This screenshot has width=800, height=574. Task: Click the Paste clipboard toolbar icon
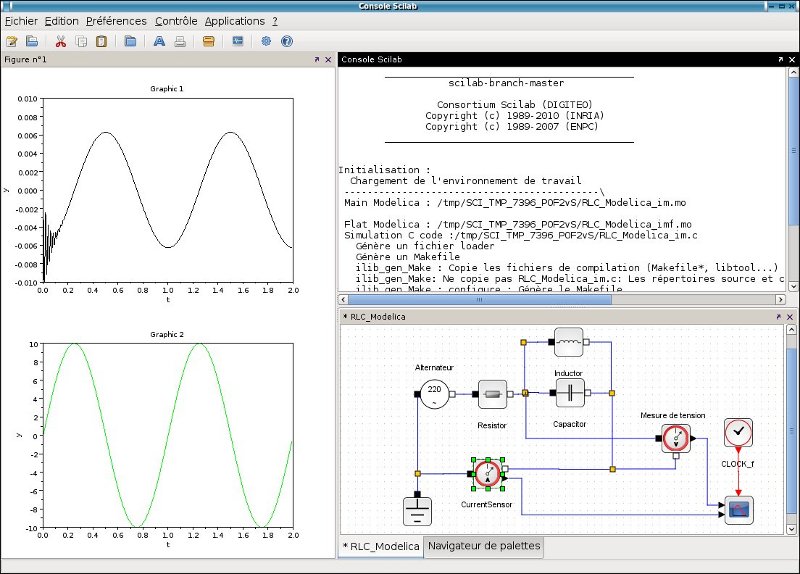(x=101, y=42)
